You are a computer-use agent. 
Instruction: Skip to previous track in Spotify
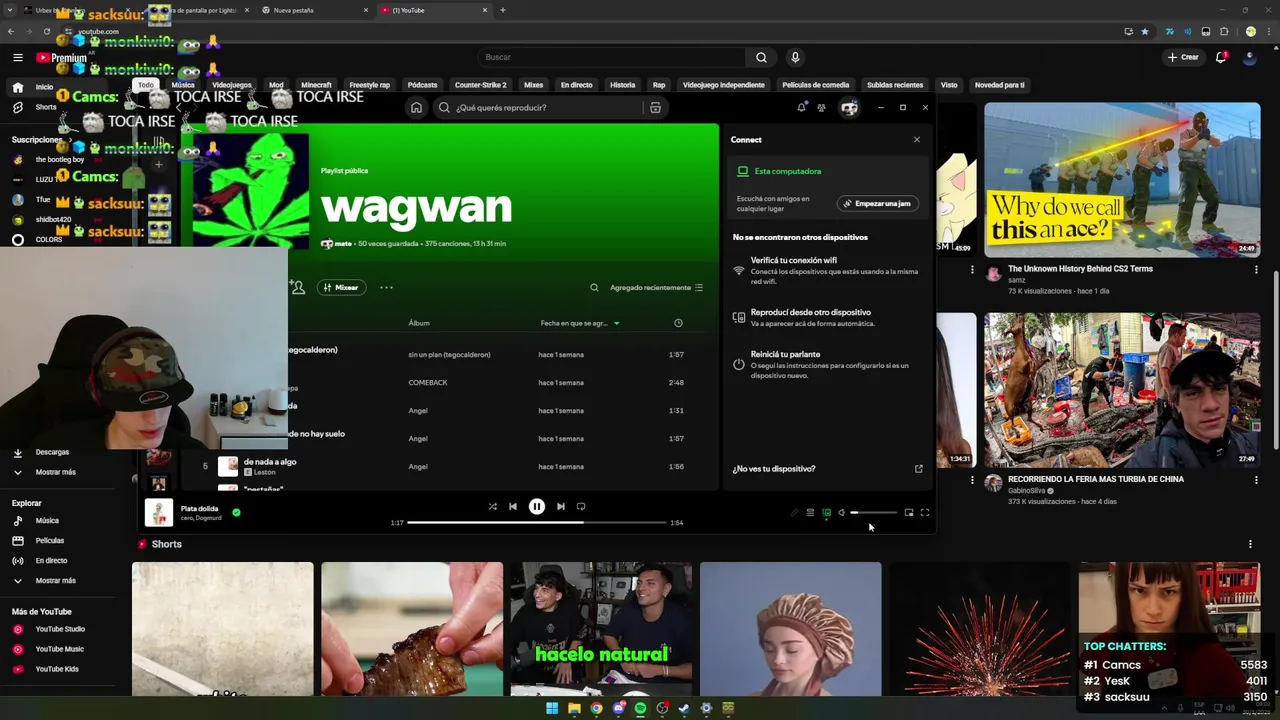point(513,507)
